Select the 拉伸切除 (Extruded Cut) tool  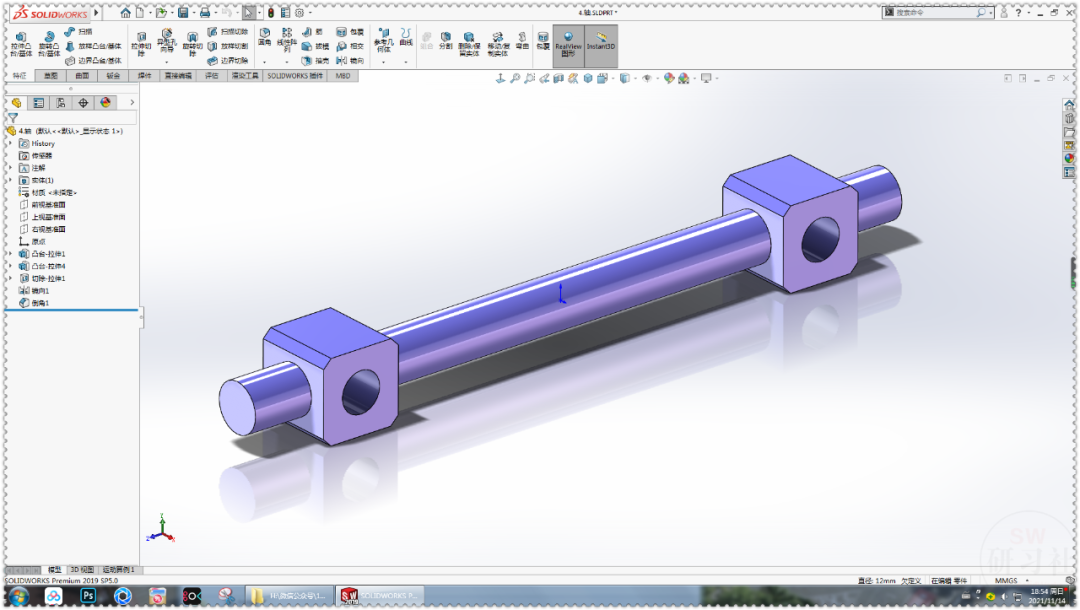[x=141, y=40]
